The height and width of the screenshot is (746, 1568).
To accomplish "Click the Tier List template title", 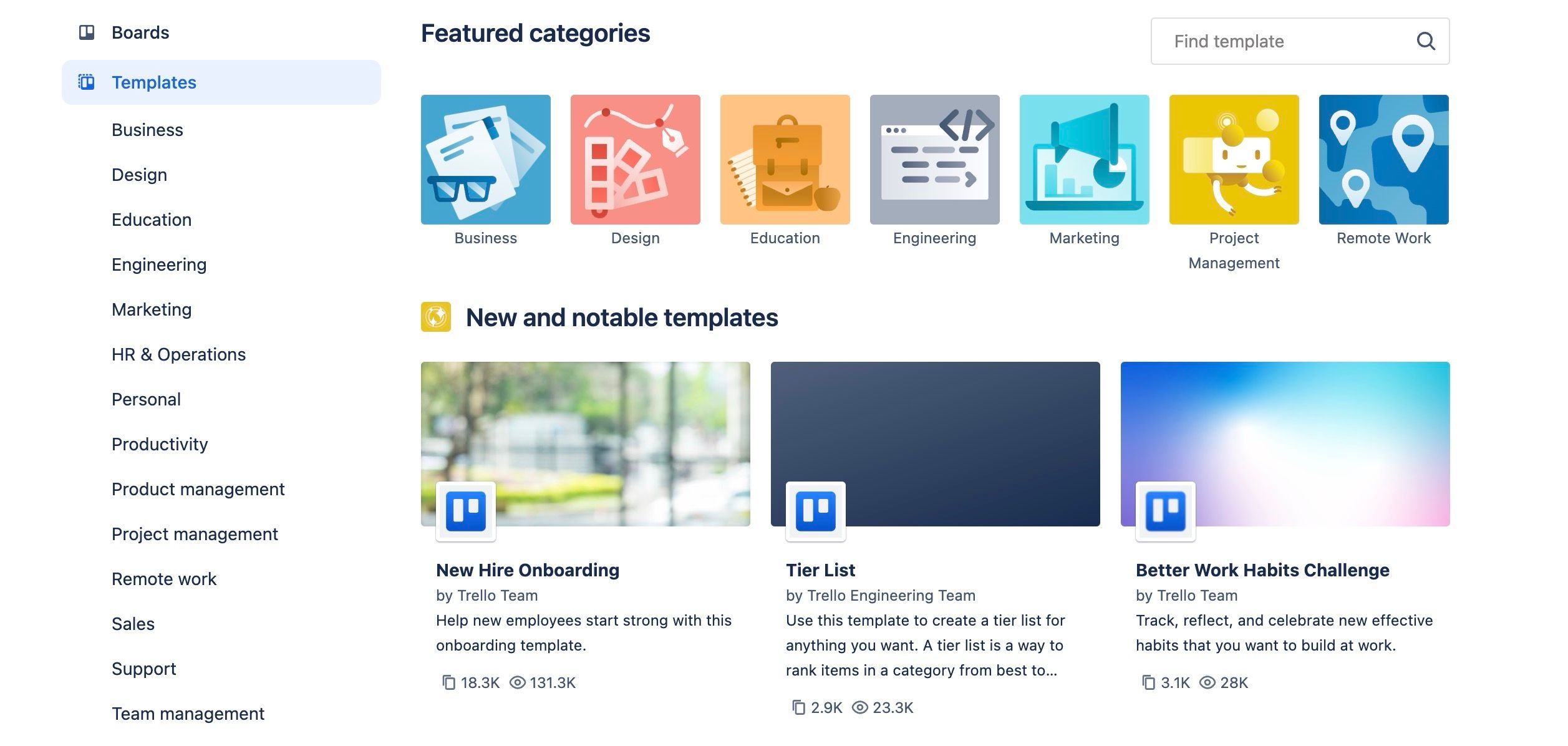I will coord(820,569).
